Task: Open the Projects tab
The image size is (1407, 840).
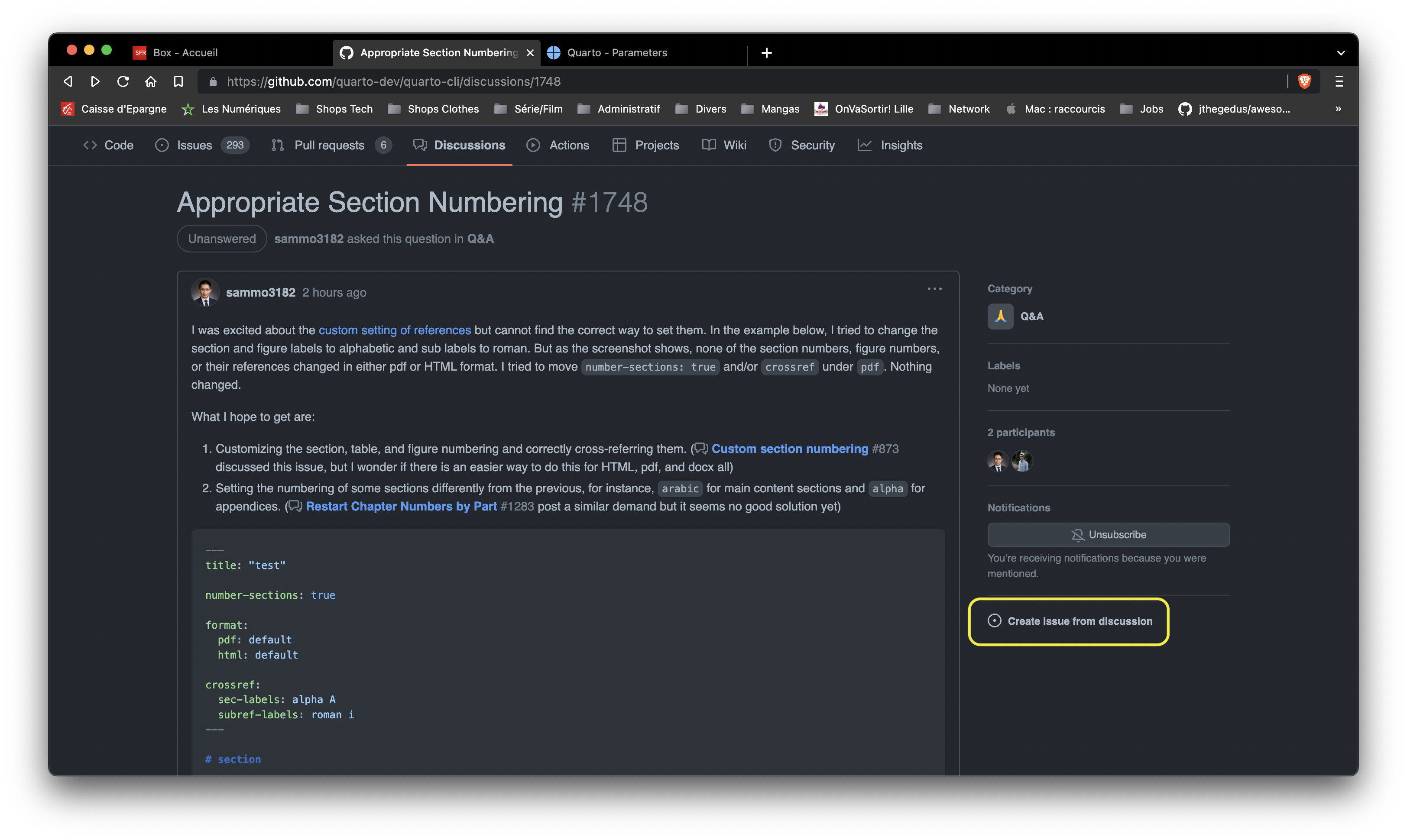Action: 645,145
